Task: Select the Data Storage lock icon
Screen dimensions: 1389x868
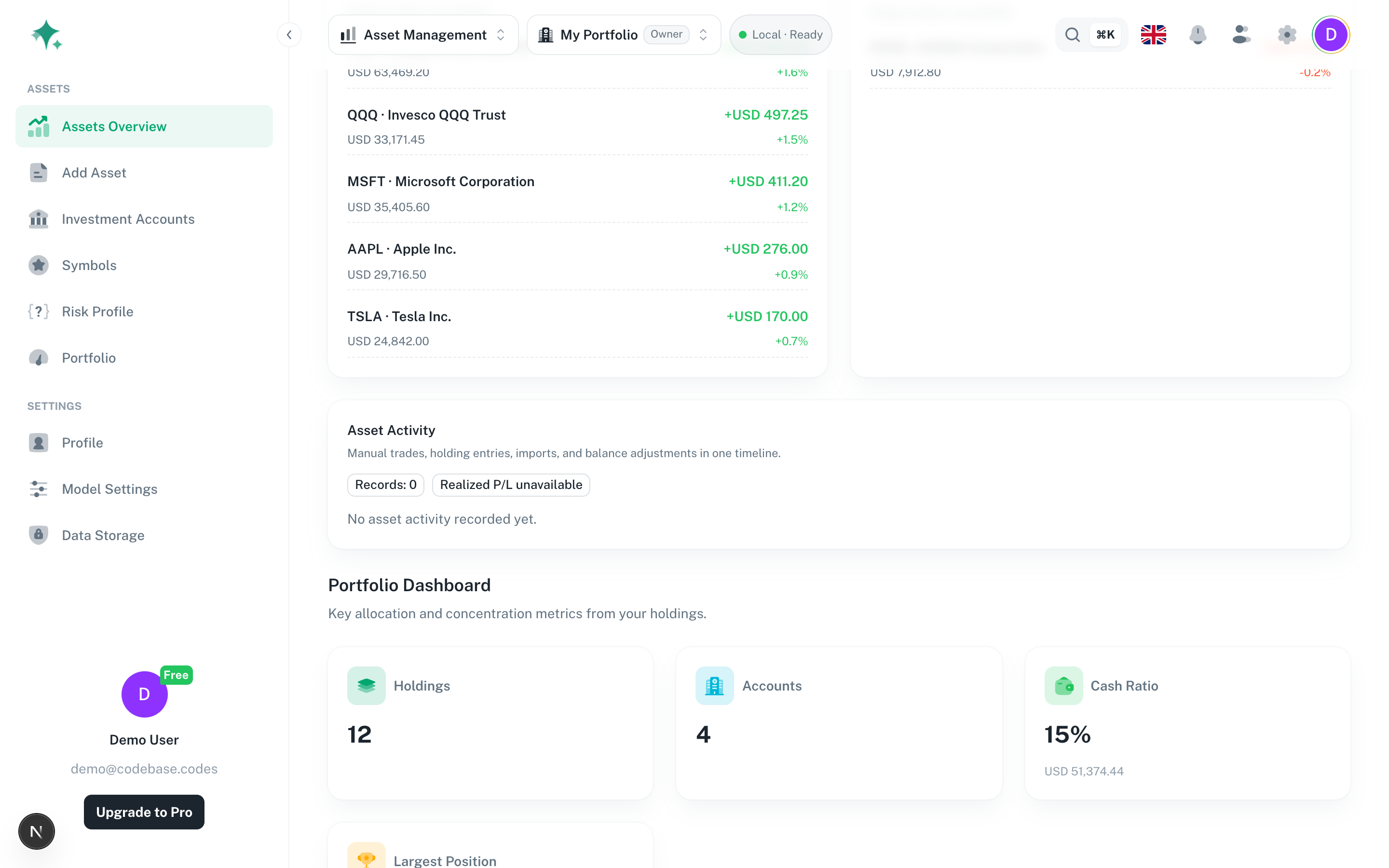Action: coord(38,534)
